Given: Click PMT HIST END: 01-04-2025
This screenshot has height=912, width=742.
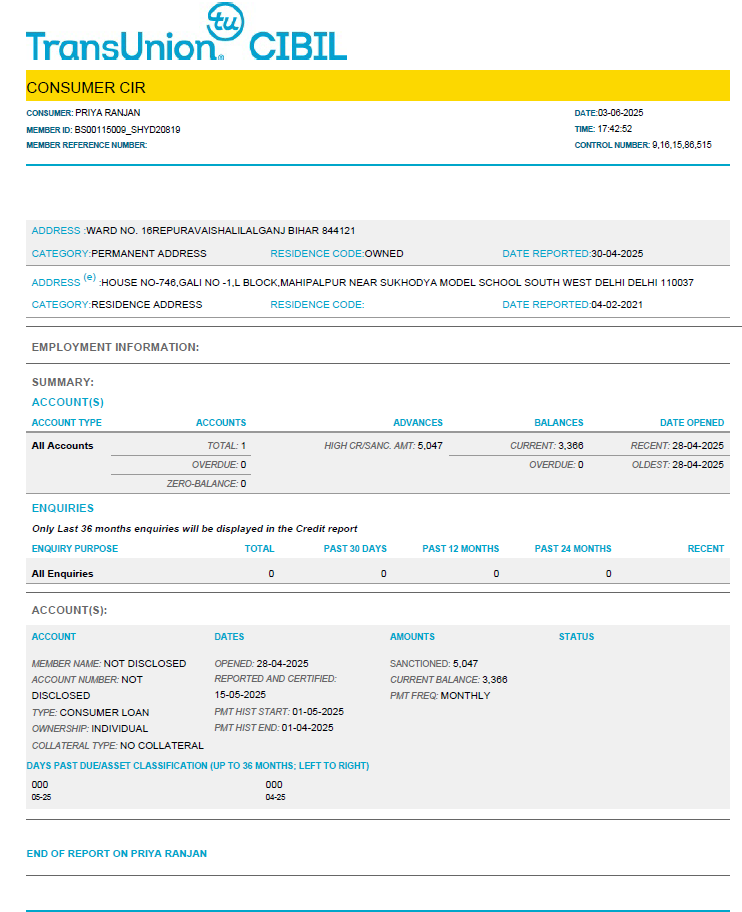Looking at the screenshot, I should pyautogui.click(x=273, y=728).
